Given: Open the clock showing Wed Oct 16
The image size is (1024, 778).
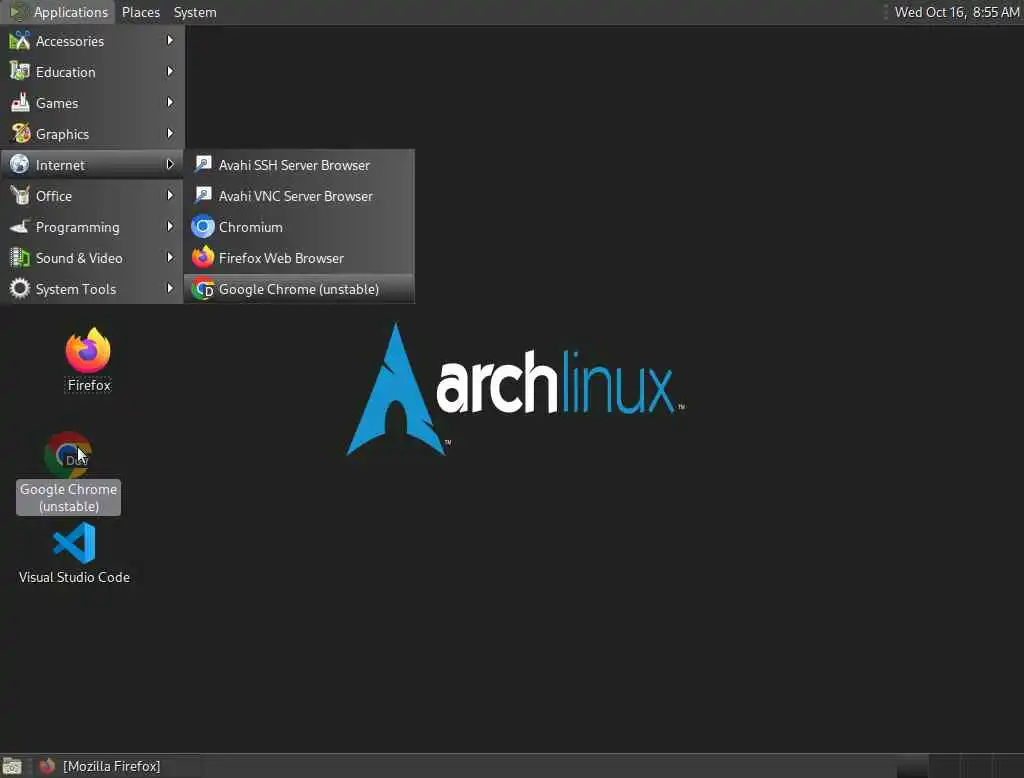Looking at the screenshot, I should pos(957,12).
